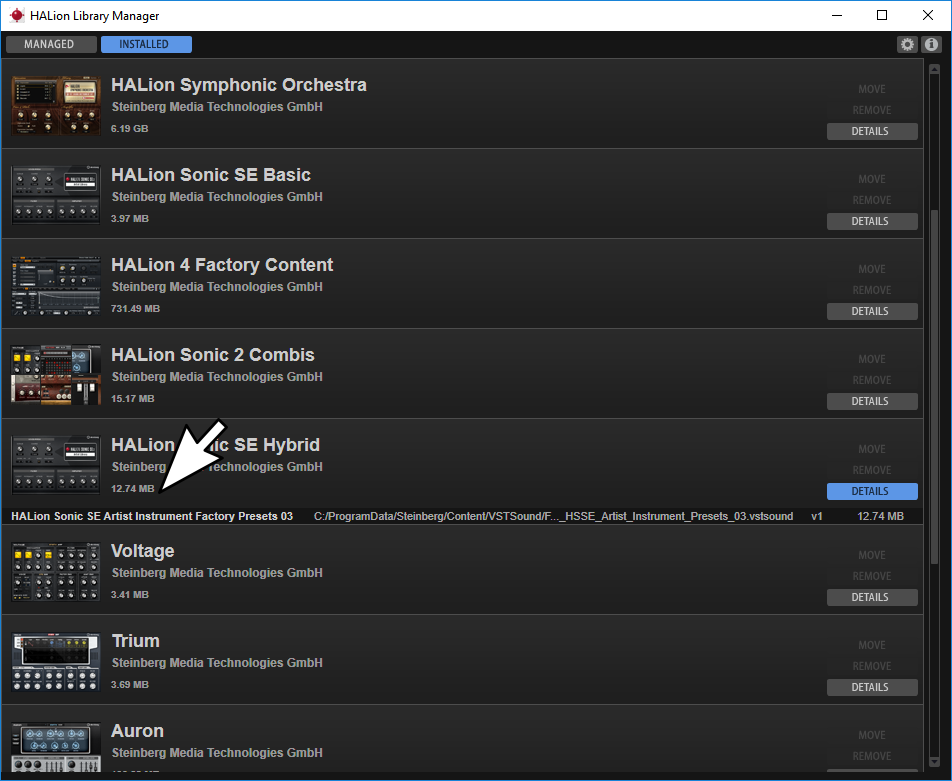Click the 3.97 MB size label

tap(129, 219)
